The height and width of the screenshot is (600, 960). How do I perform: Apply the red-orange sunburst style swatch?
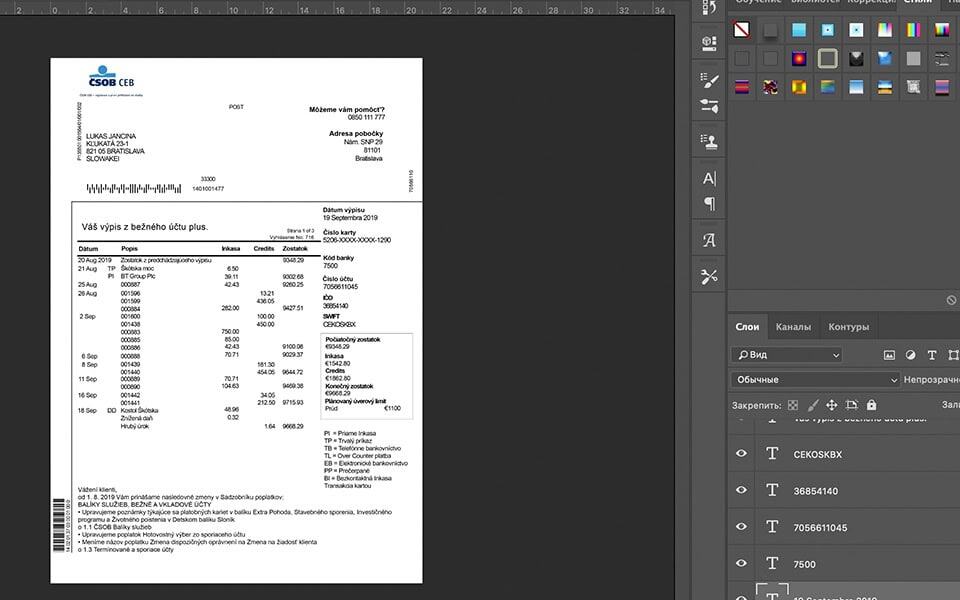coord(799,58)
